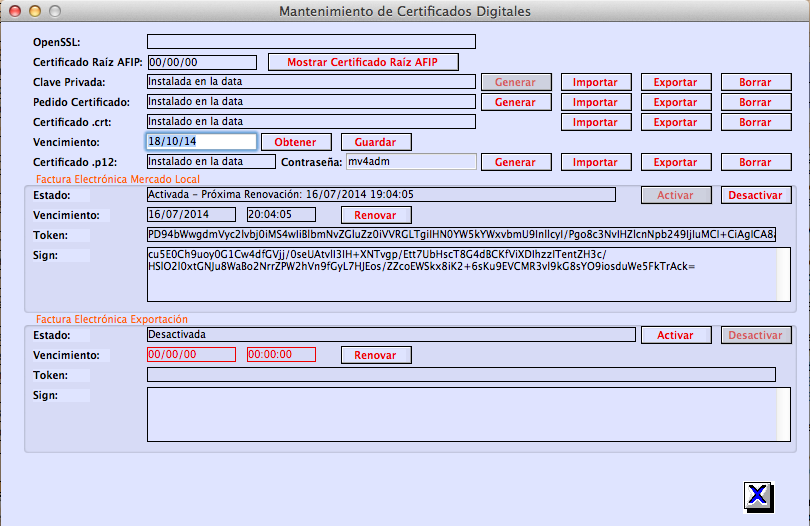Select the Certificado .crt status field
The image size is (810, 526).
click(311, 122)
